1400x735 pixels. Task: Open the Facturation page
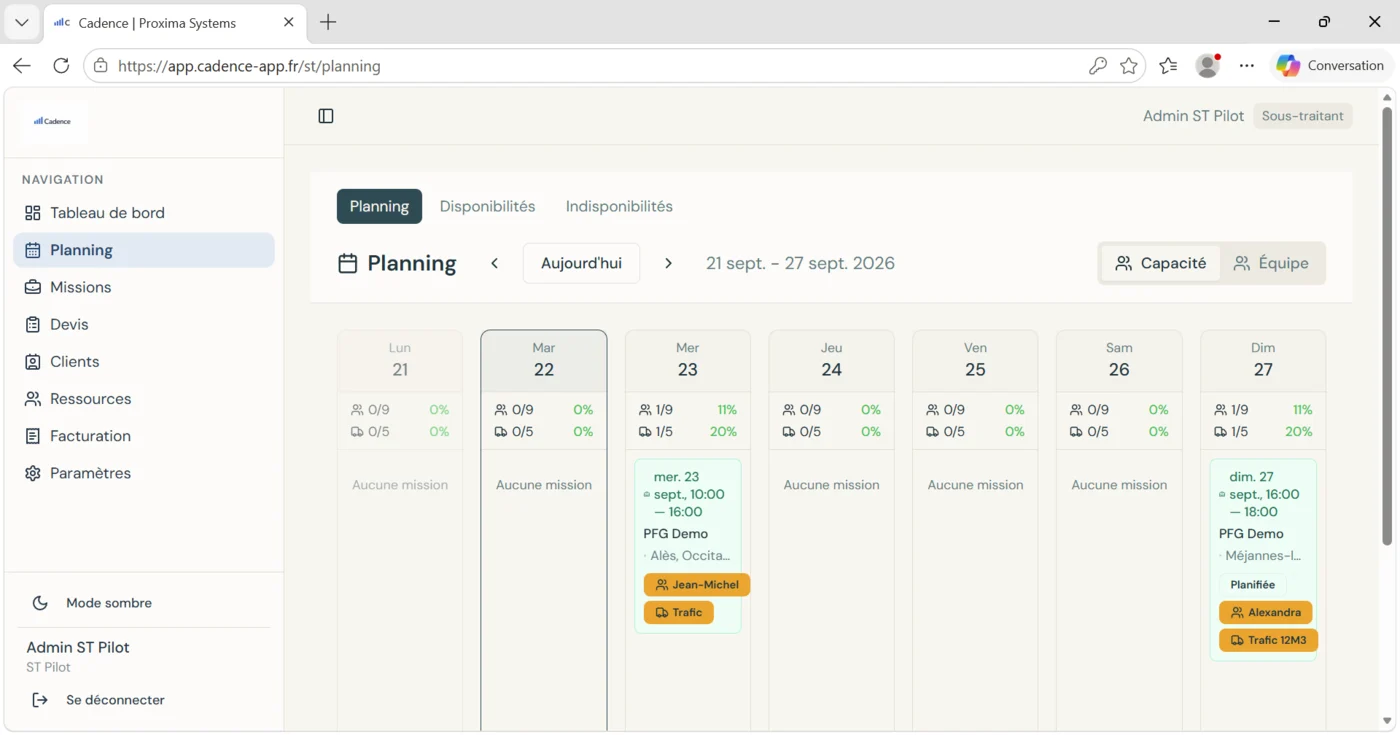(144, 436)
